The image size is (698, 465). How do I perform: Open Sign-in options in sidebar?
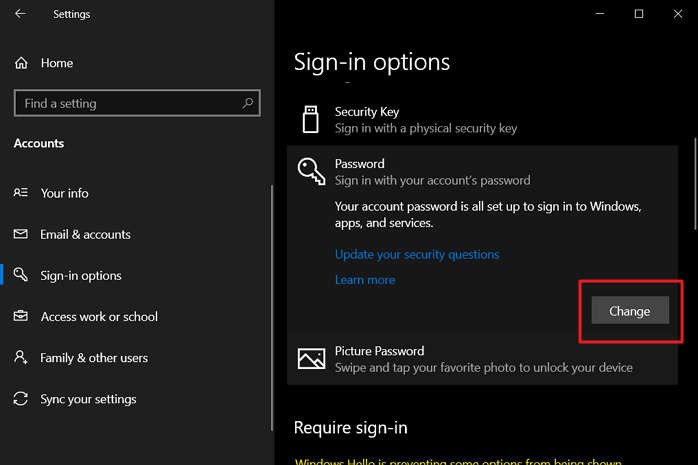(x=81, y=275)
